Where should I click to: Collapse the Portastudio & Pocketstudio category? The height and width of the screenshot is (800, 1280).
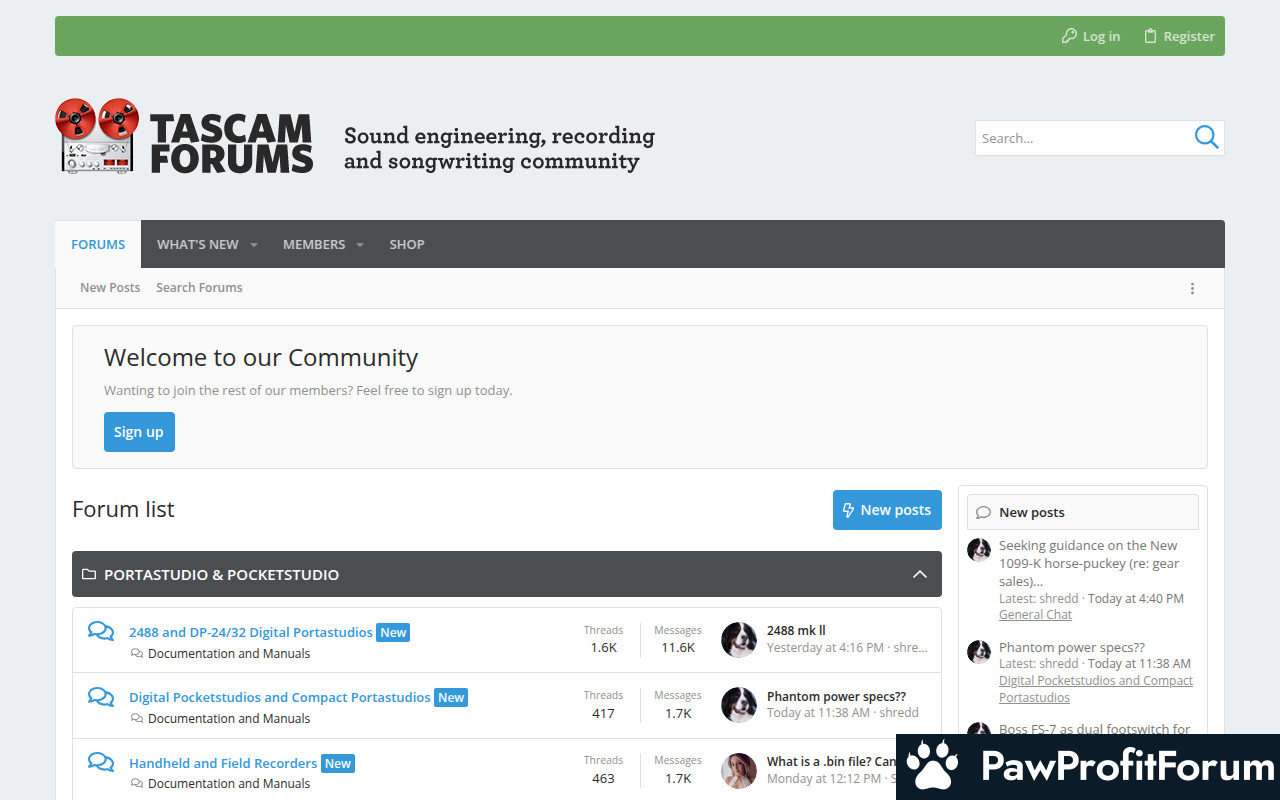tap(920, 574)
